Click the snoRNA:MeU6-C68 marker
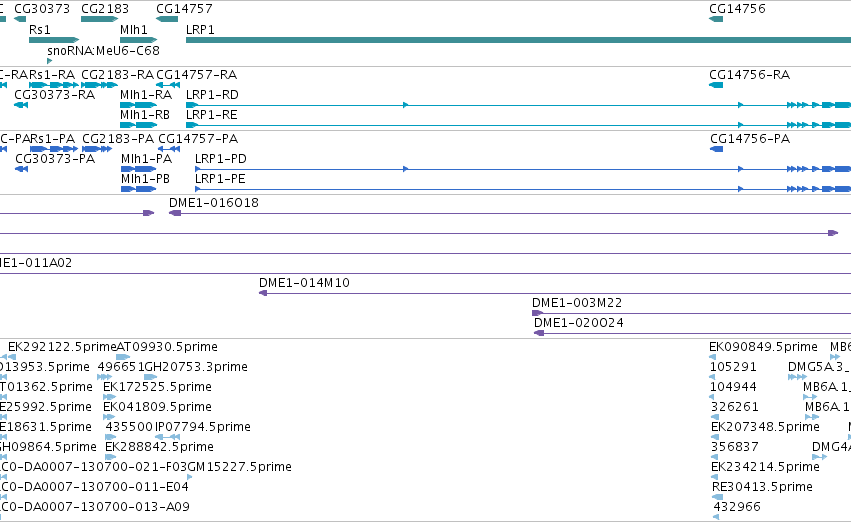851x522 pixels. tap(49, 61)
